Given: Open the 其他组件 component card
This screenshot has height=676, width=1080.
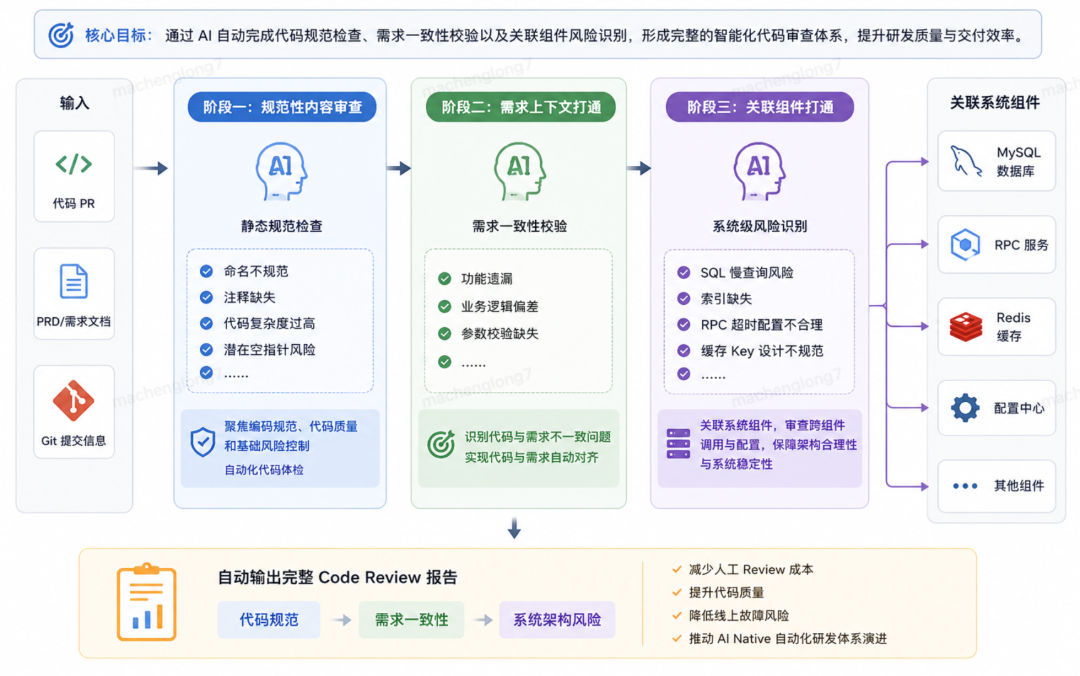Looking at the screenshot, I should coord(997,486).
